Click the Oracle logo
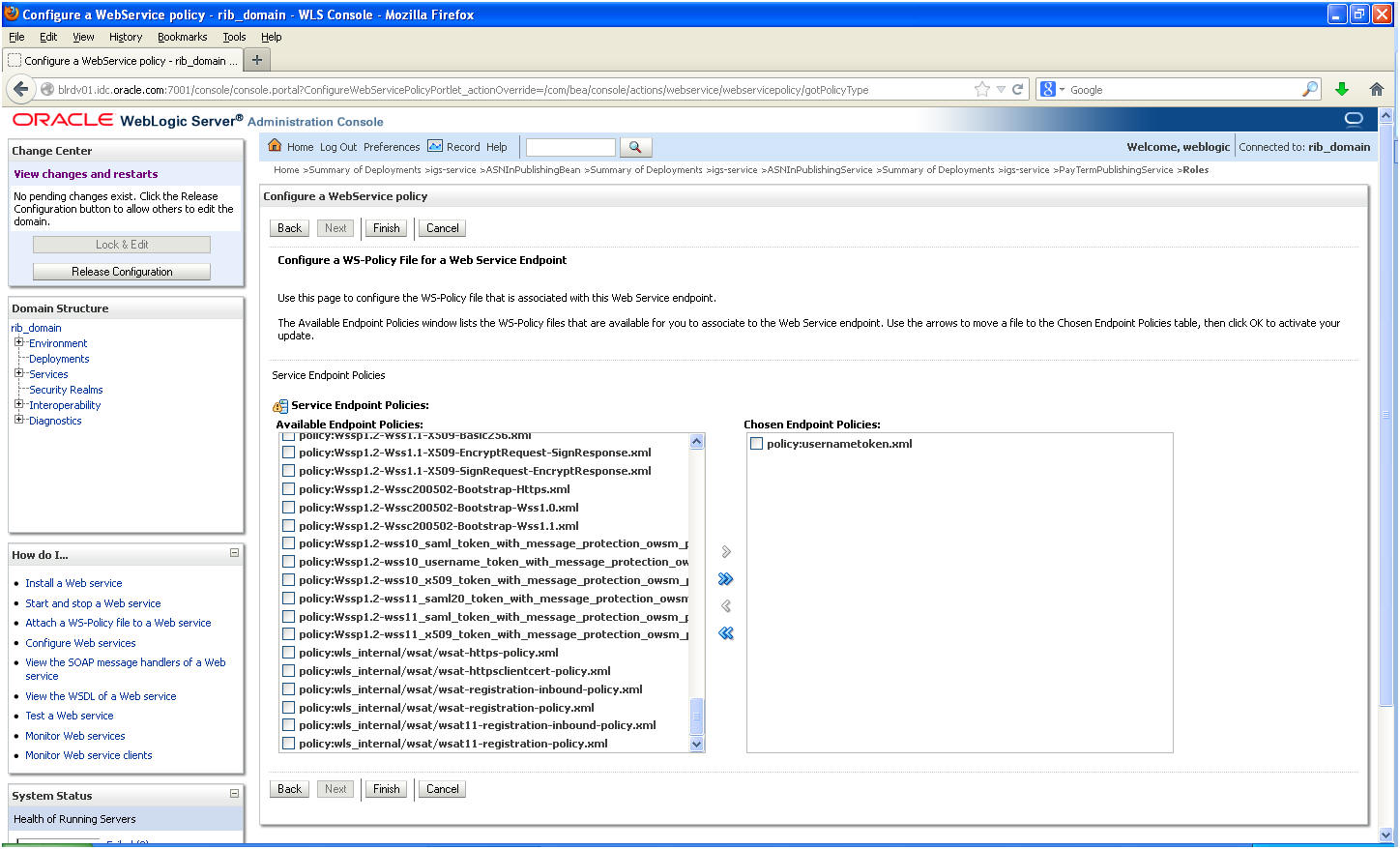 pos(63,120)
